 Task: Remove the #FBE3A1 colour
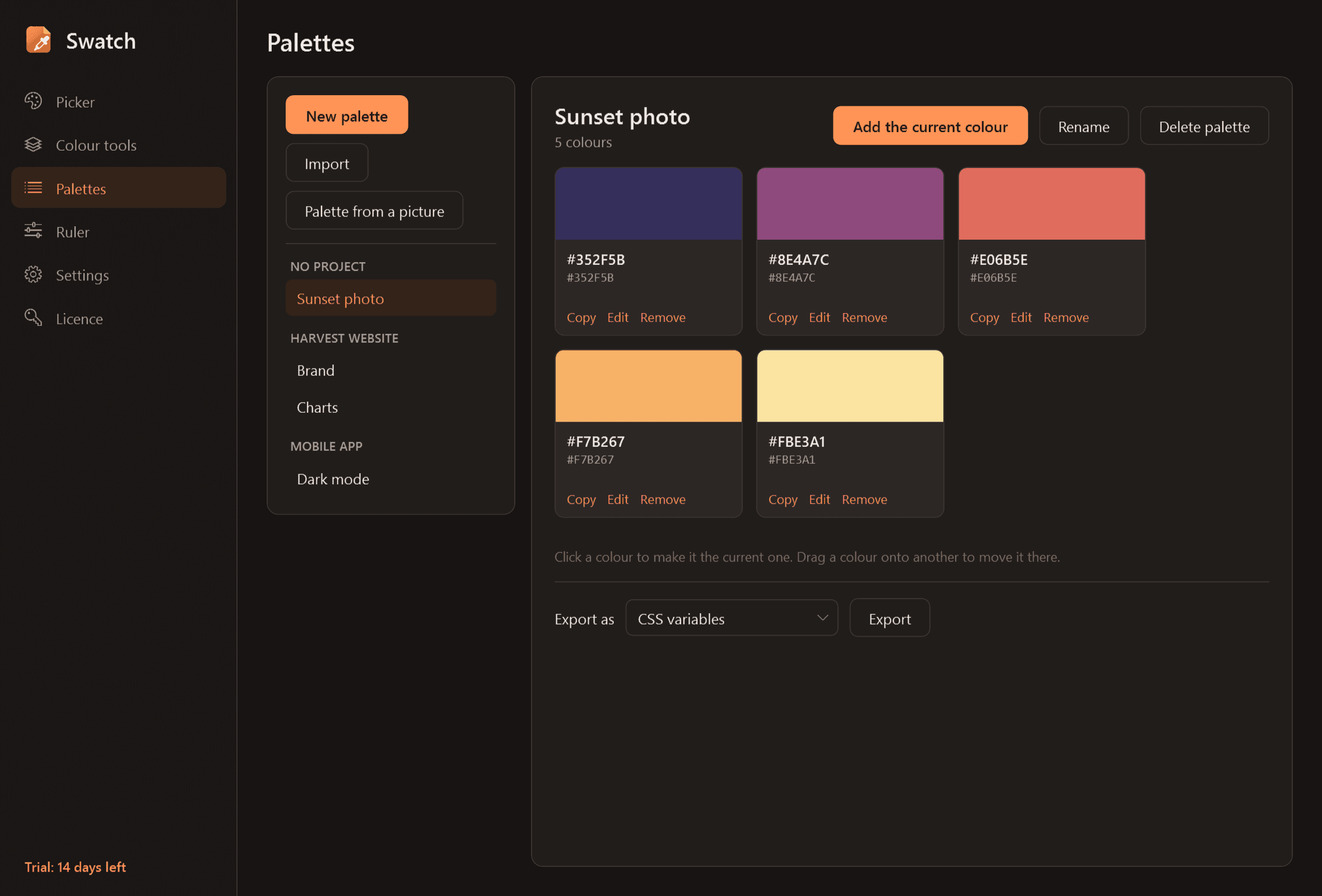click(x=865, y=499)
